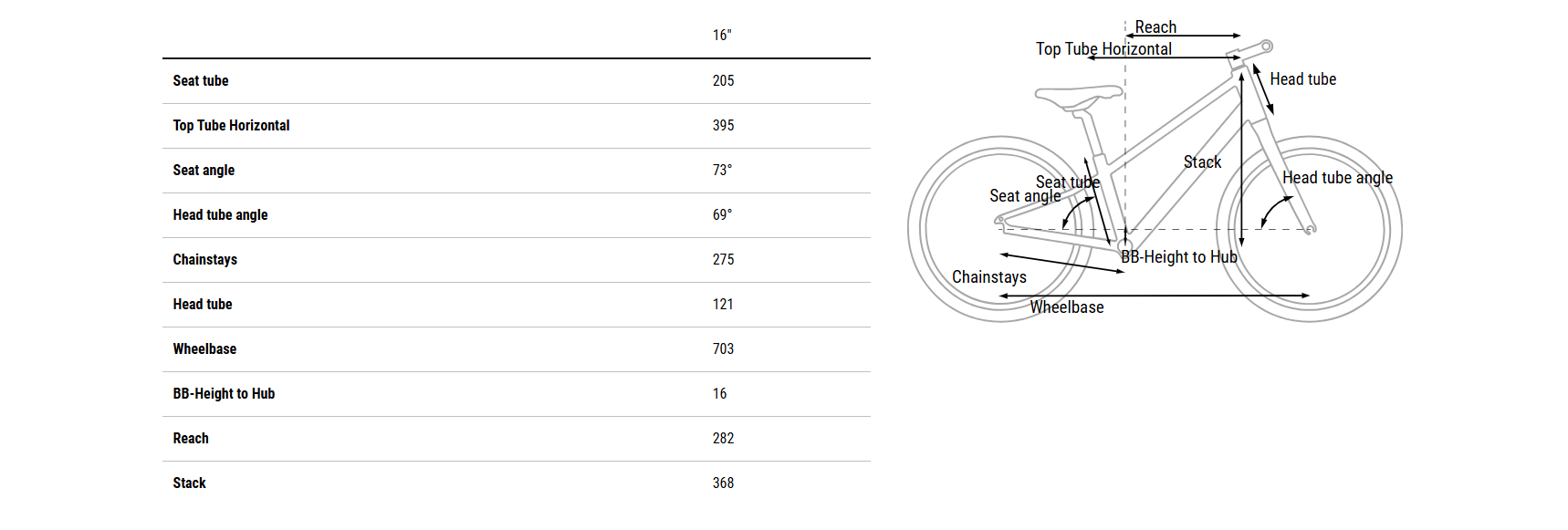
Task: Select the Chainstays row label in table
Action: point(204,260)
